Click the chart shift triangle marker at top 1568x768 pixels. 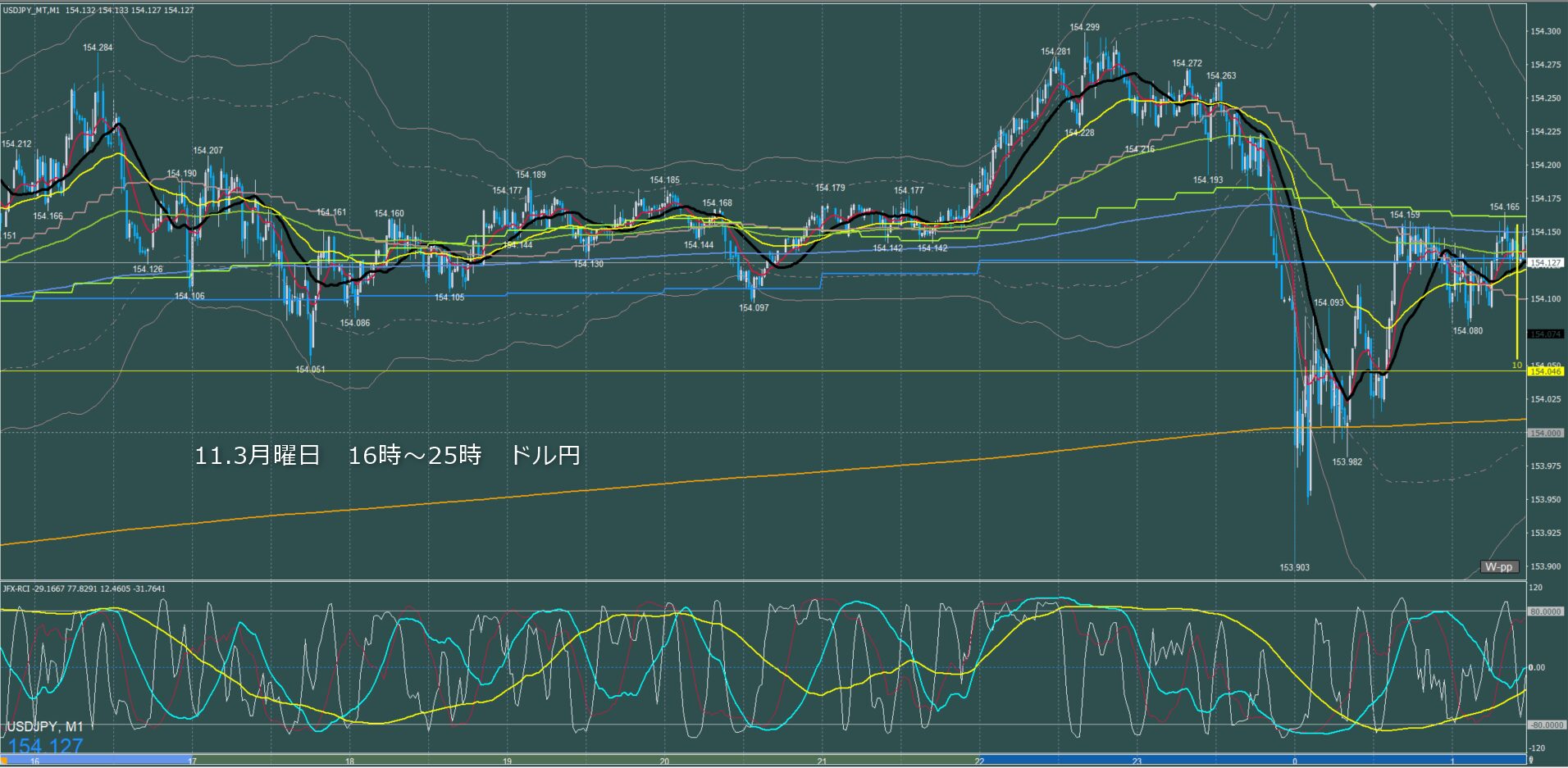(1373, 5)
